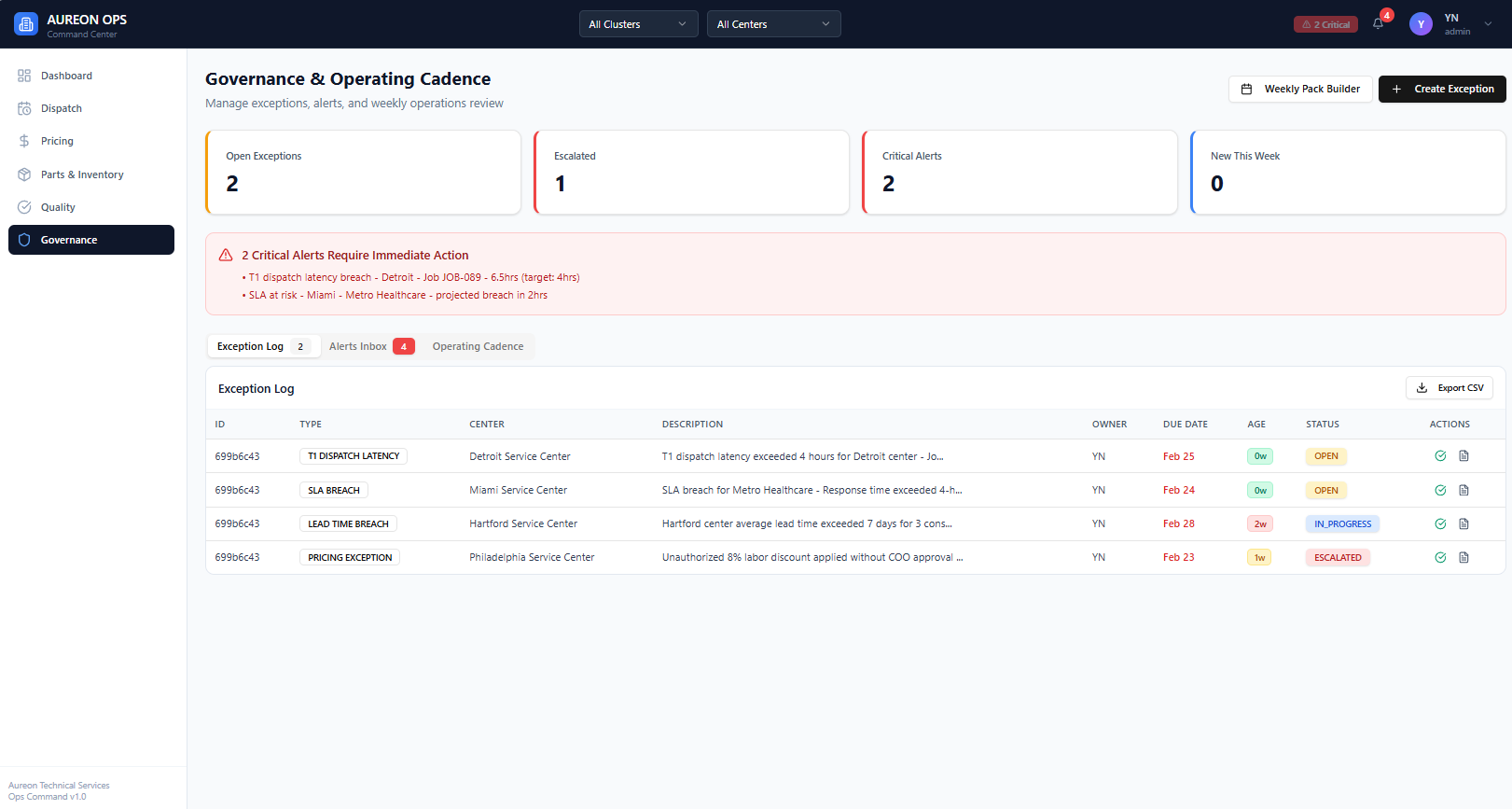Expand the YN admin user menu chevron
The image size is (1512, 809).
(x=1488, y=24)
